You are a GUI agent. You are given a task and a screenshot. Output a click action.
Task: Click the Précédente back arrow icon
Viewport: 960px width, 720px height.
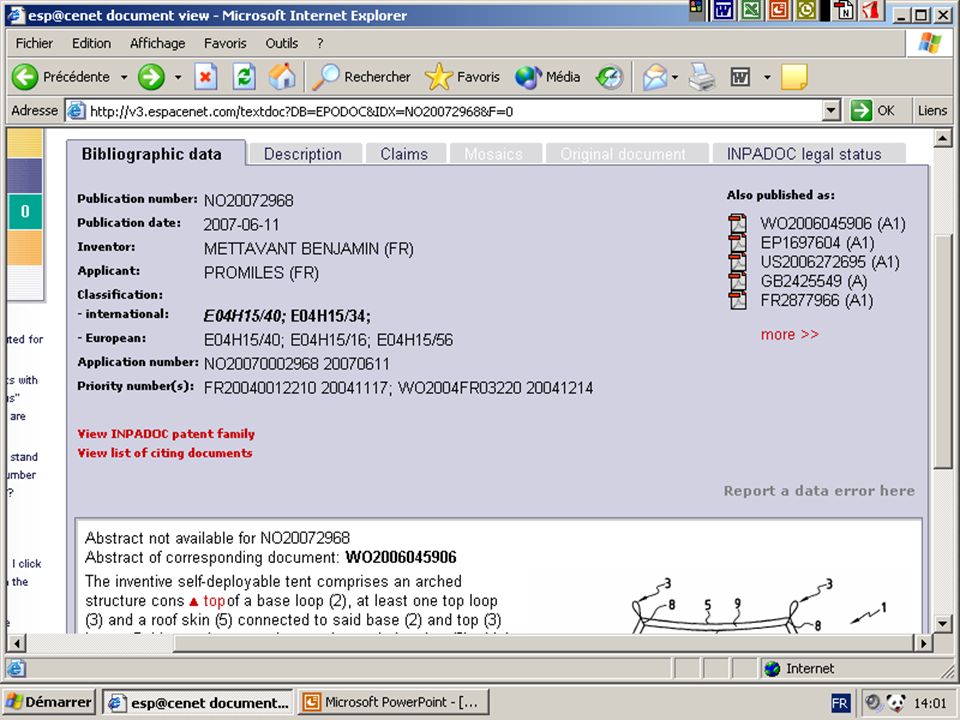(x=25, y=77)
